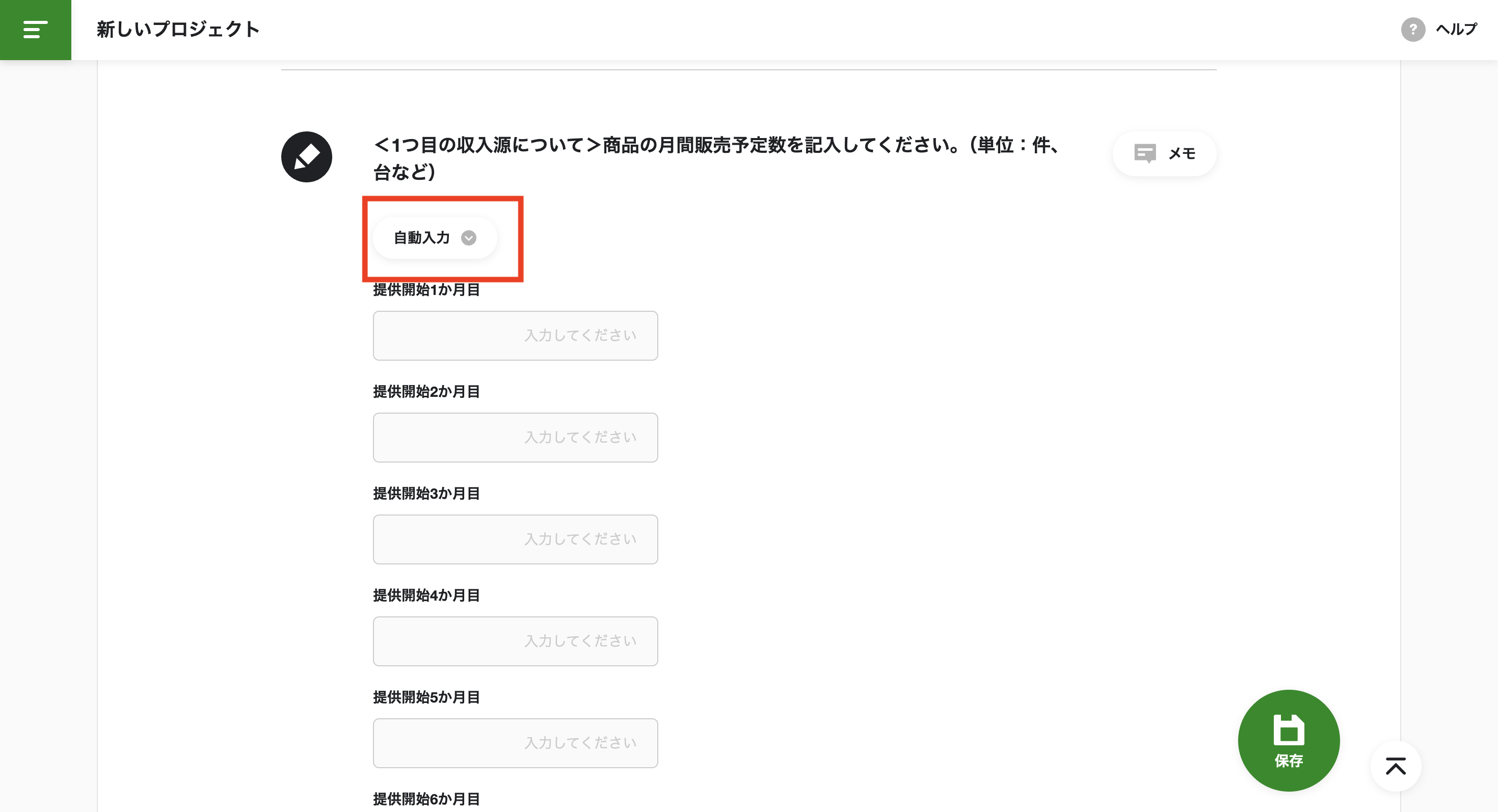Click the 提供開始6か月目 label
Image resolution: width=1498 pixels, height=812 pixels.
click(426, 799)
